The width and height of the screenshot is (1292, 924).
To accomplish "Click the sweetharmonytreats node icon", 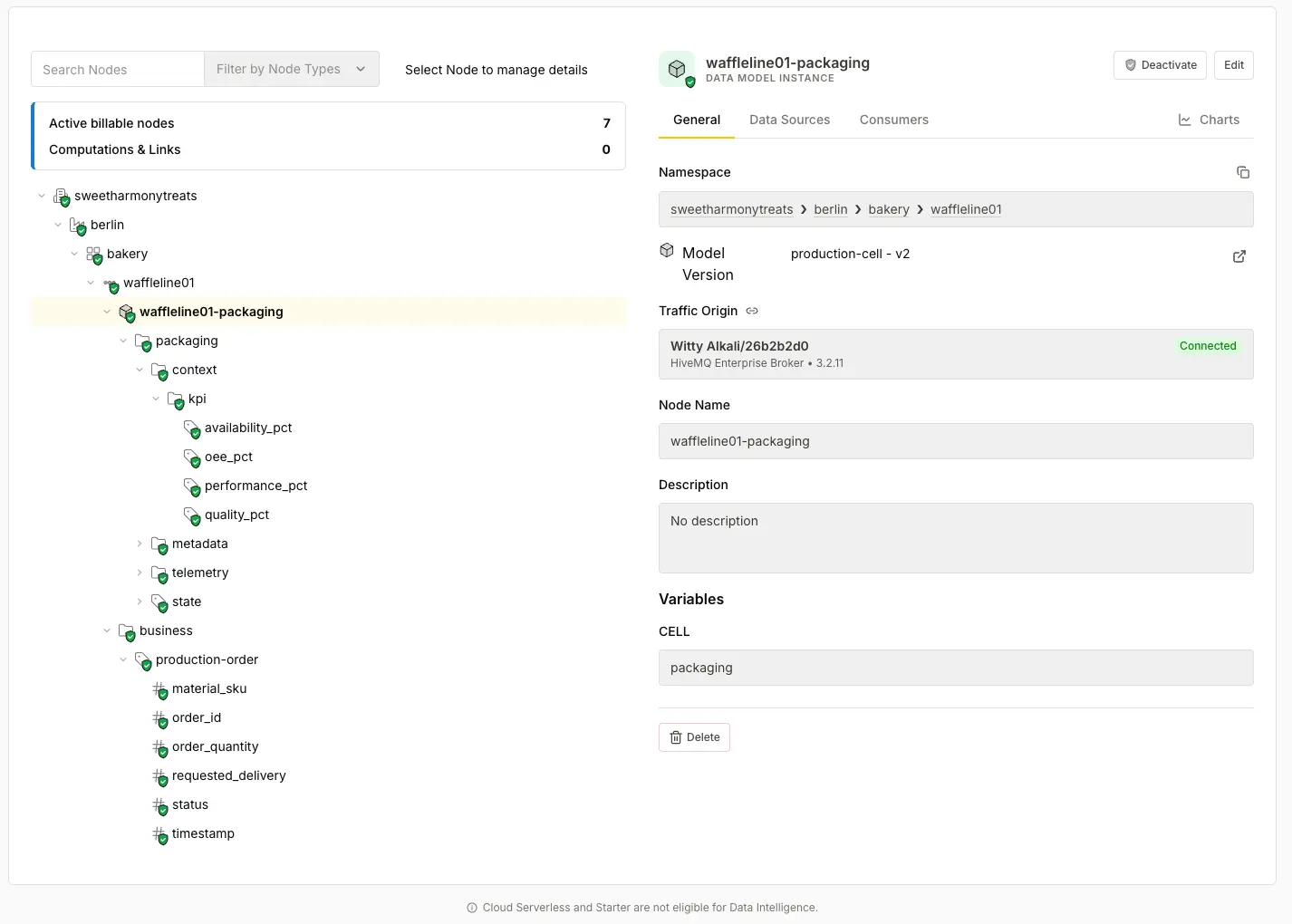I will click(61, 197).
